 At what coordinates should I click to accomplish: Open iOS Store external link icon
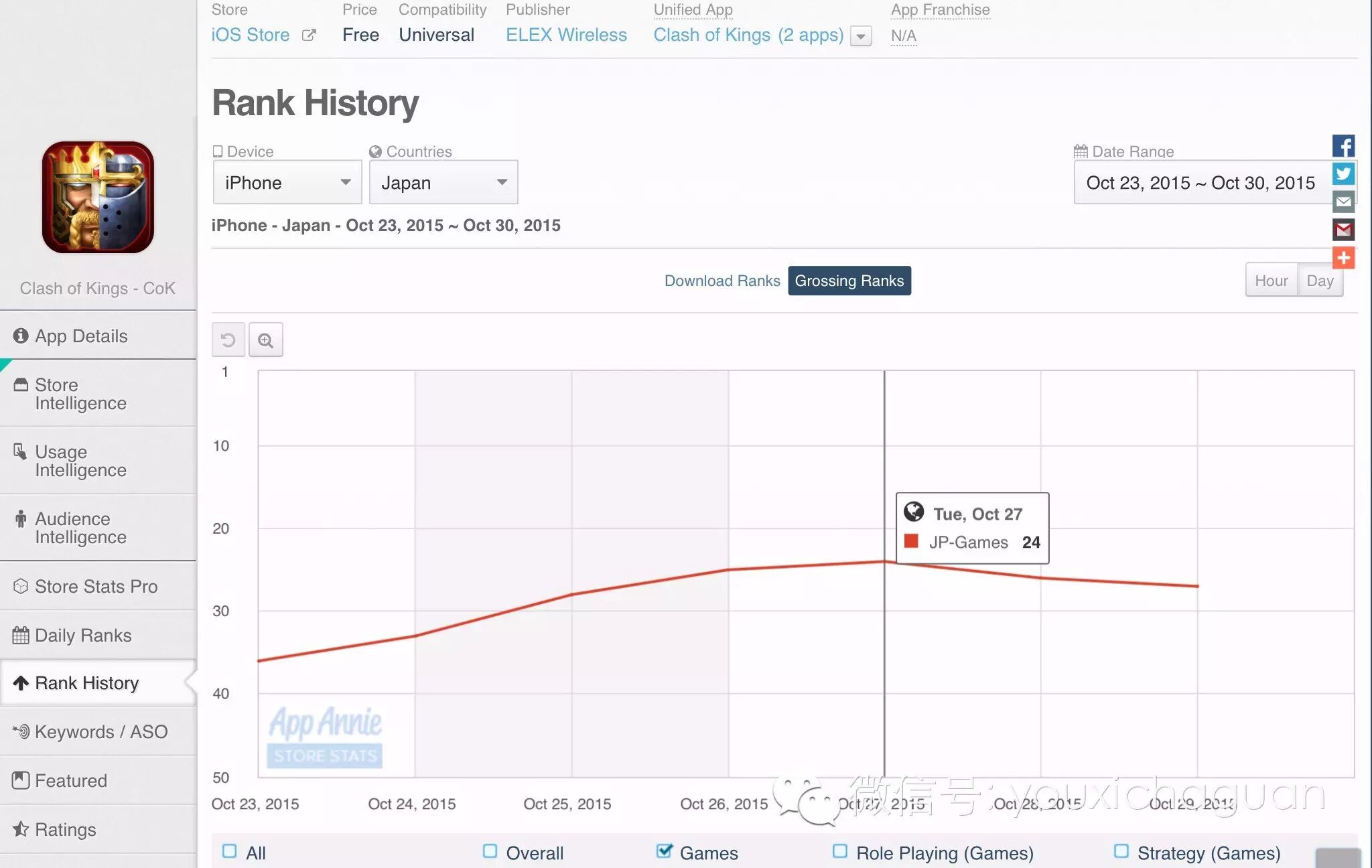(x=309, y=35)
